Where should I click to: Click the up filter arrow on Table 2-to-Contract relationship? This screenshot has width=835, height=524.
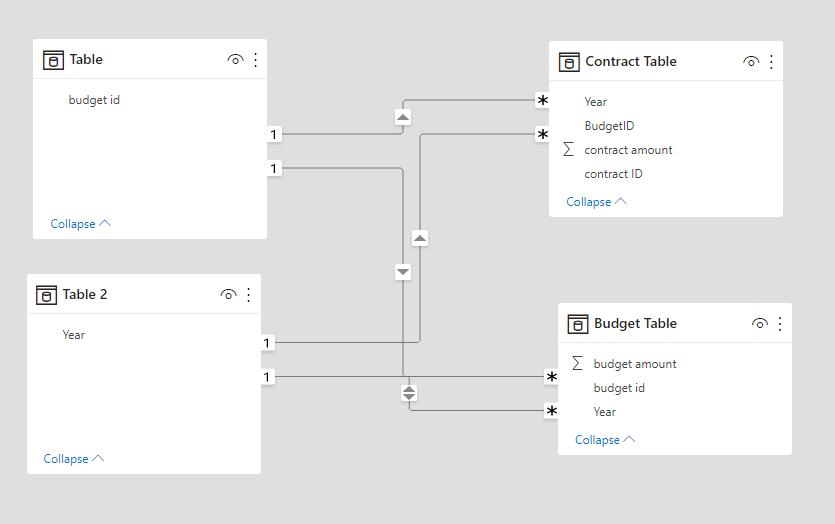pos(420,238)
